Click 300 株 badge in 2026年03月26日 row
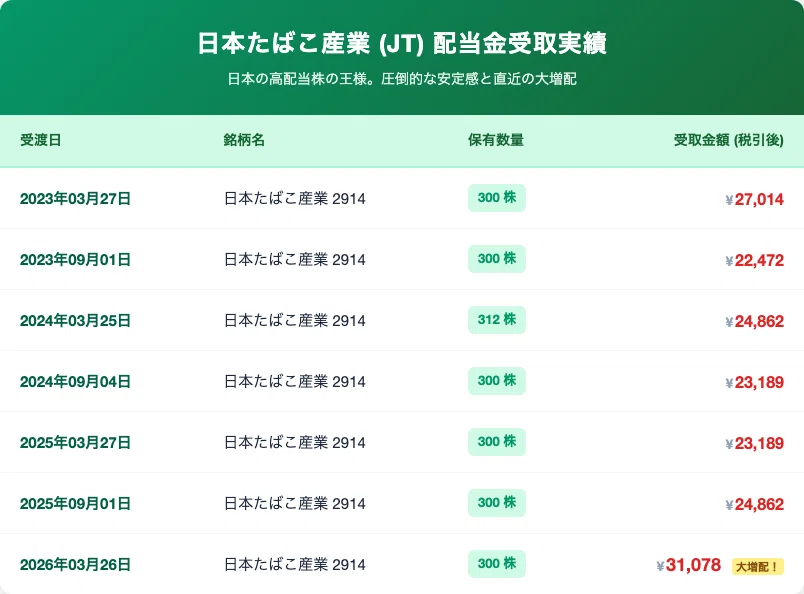 click(497, 564)
